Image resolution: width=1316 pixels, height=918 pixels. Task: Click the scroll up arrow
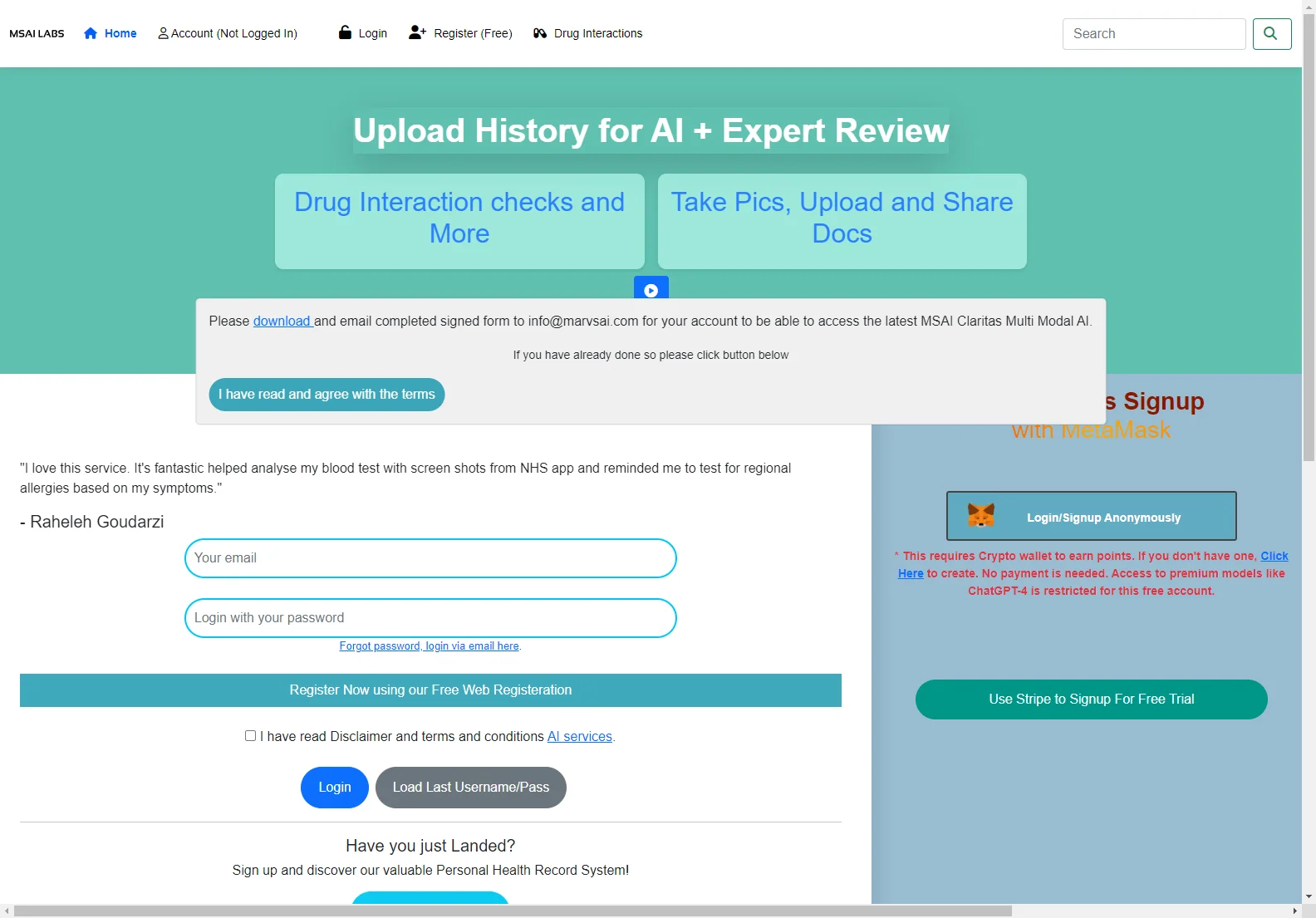(x=1309, y=7)
